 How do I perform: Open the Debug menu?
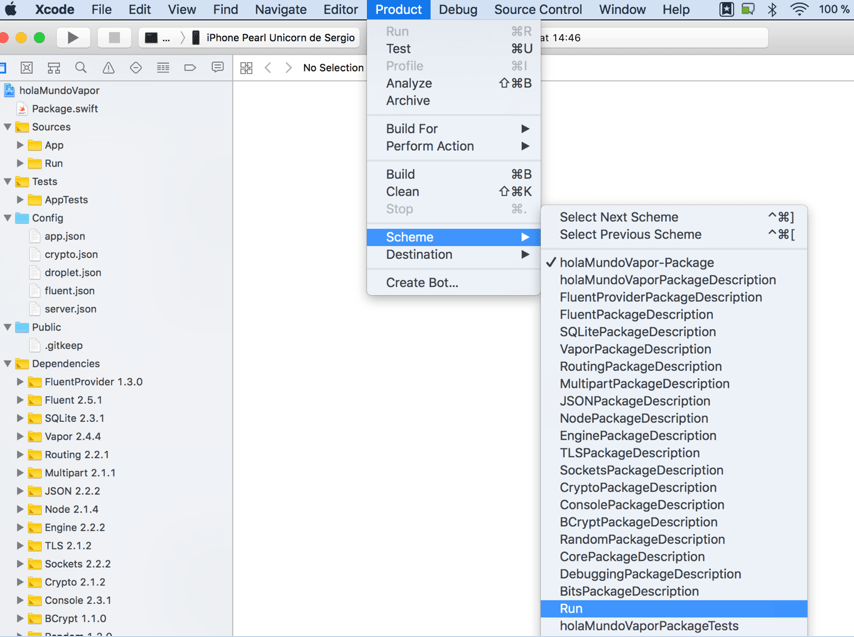click(x=458, y=9)
